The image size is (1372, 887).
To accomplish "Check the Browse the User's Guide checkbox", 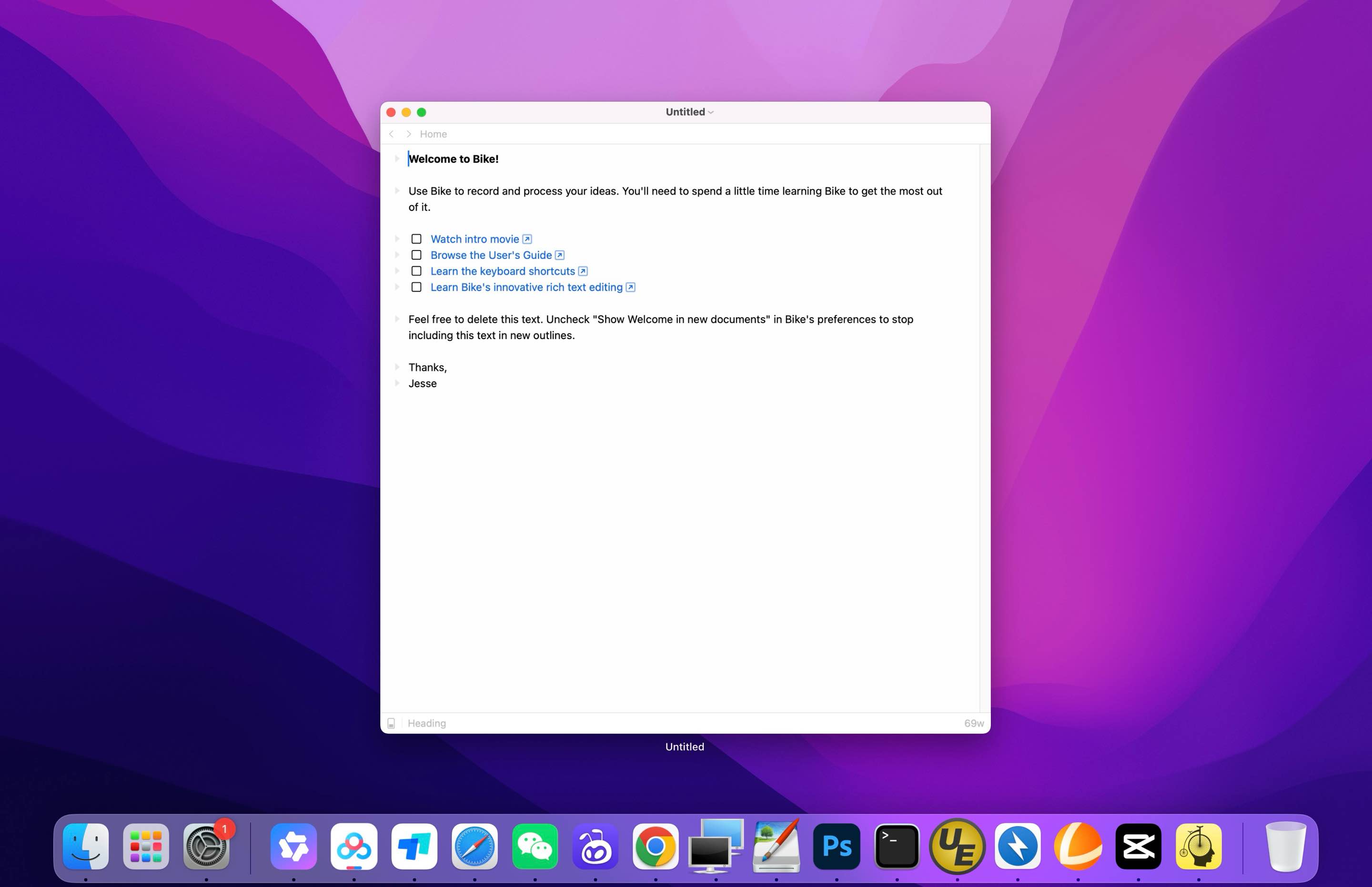I will (416, 254).
